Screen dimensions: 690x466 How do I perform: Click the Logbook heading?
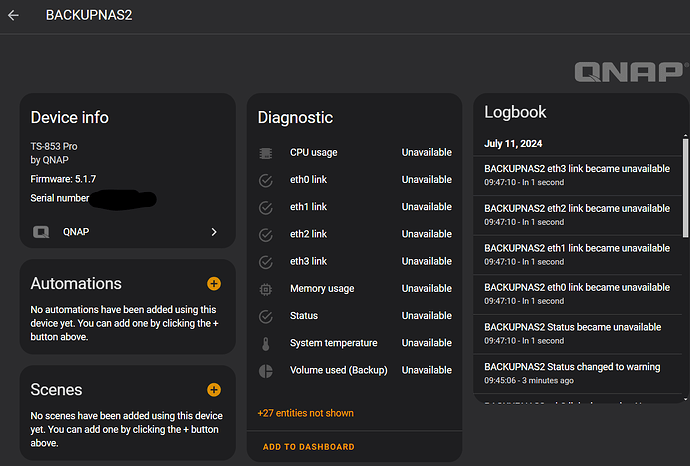[515, 113]
